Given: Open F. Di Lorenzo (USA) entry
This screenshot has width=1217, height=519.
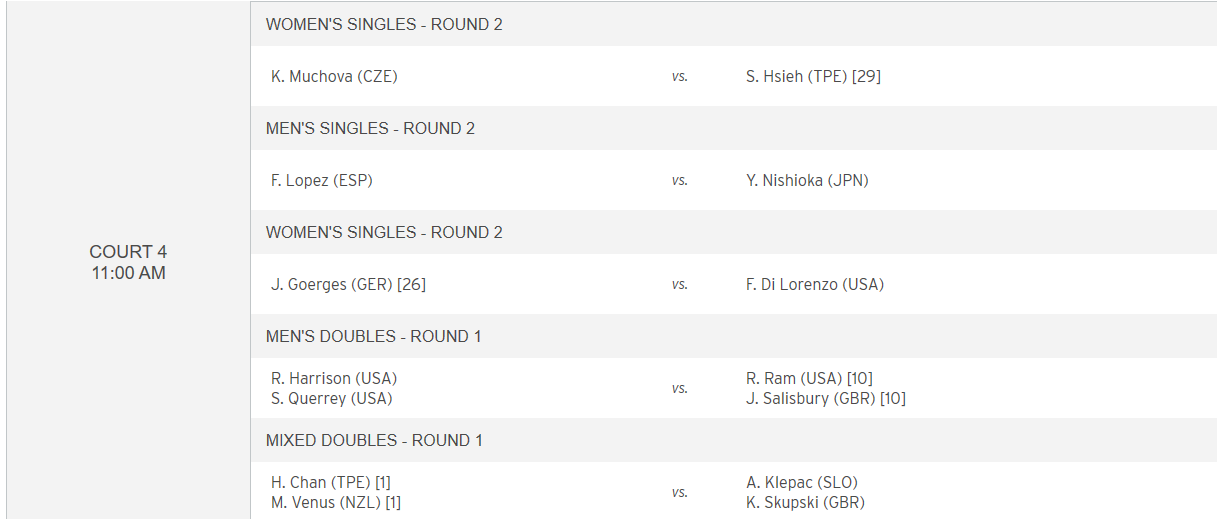Looking at the screenshot, I should [815, 284].
